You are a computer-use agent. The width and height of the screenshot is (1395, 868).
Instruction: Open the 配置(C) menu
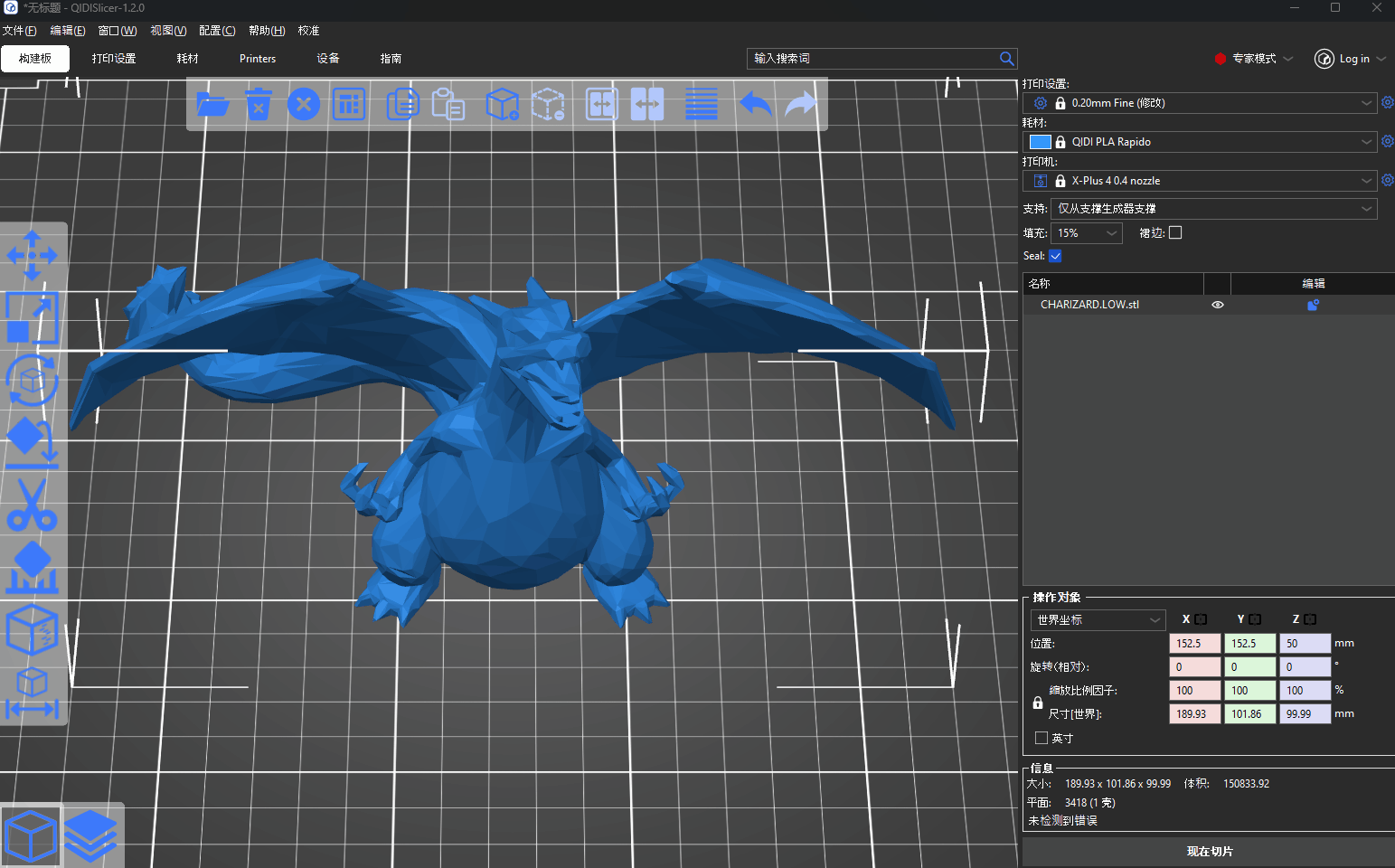[x=217, y=31]
